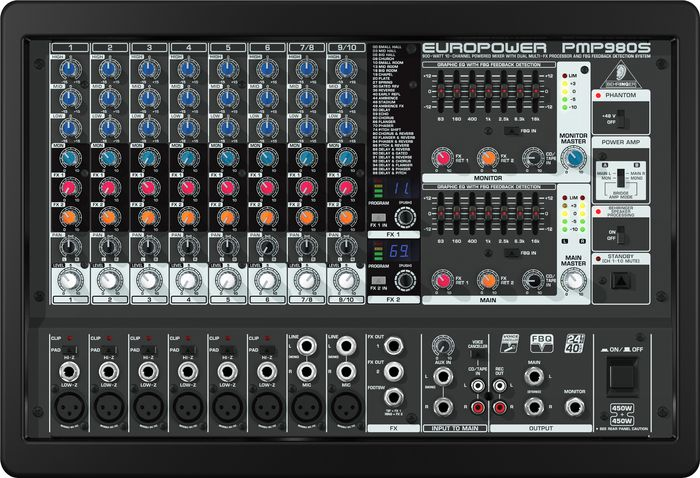This screenshot has height=478, width=700.
Task: Click the Main EQ 160 Hz fader
Action: point(456,214)
